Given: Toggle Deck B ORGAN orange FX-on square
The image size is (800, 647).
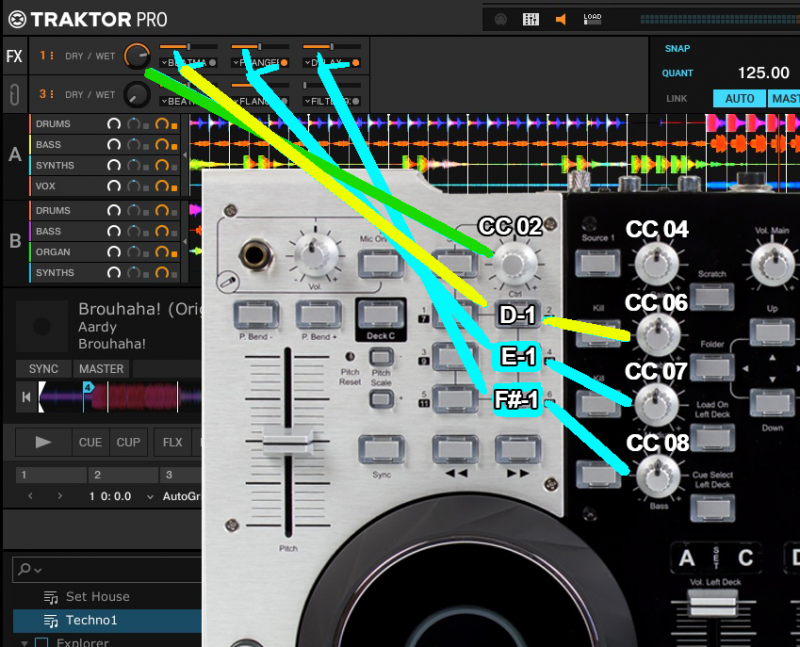Looking at the screenshot, I should tap(174, 254).
